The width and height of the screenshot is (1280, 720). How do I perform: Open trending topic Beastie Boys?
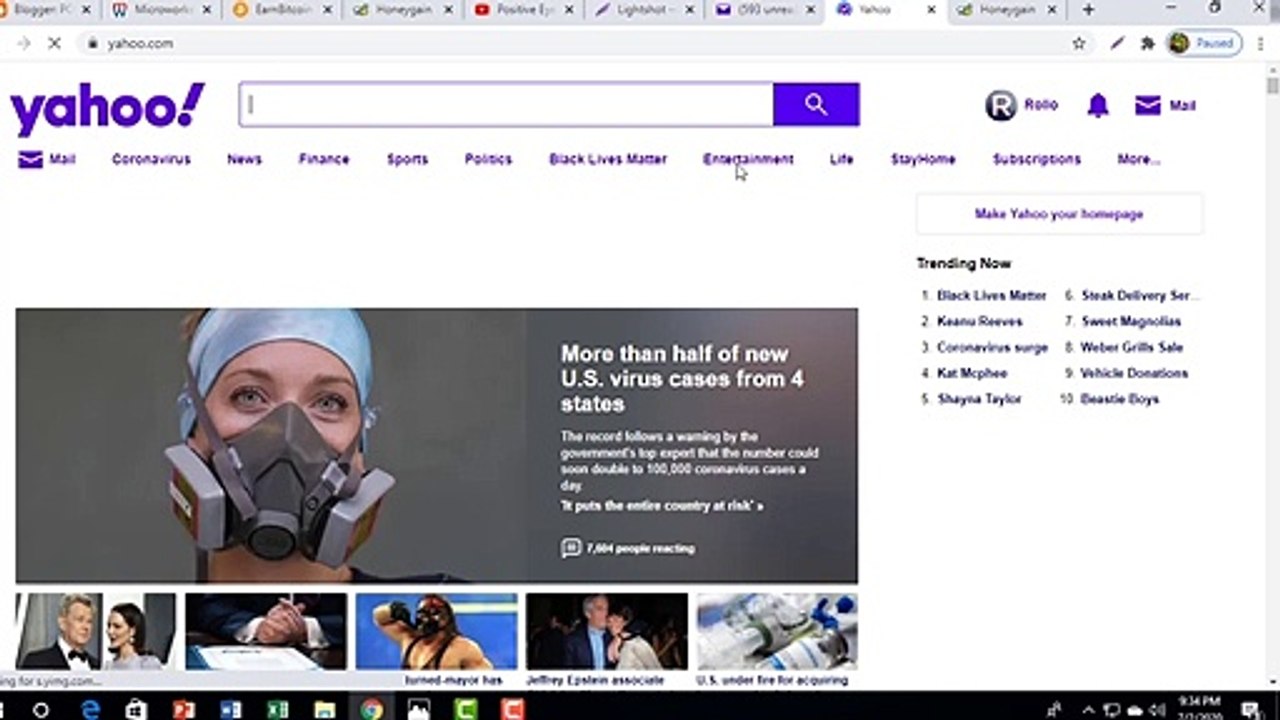tap(1120, 399)
